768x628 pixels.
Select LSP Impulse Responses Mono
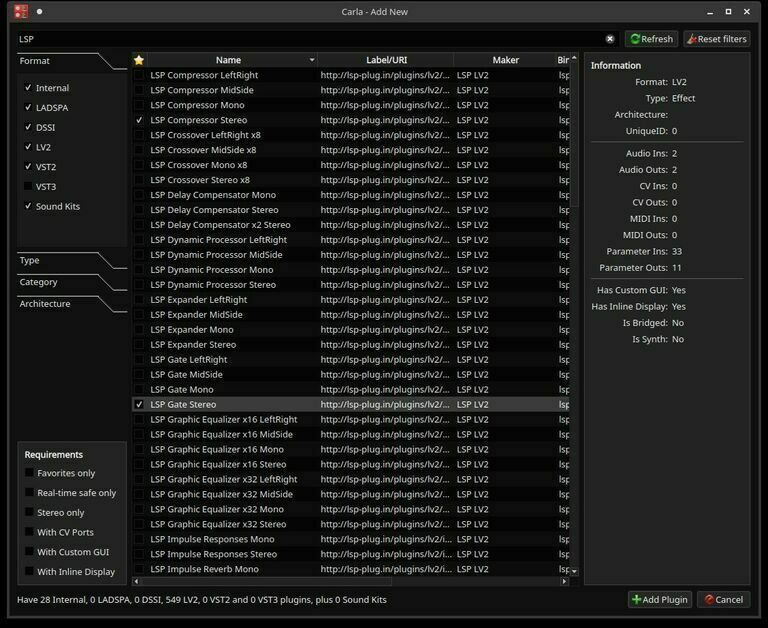coord(351,539)
